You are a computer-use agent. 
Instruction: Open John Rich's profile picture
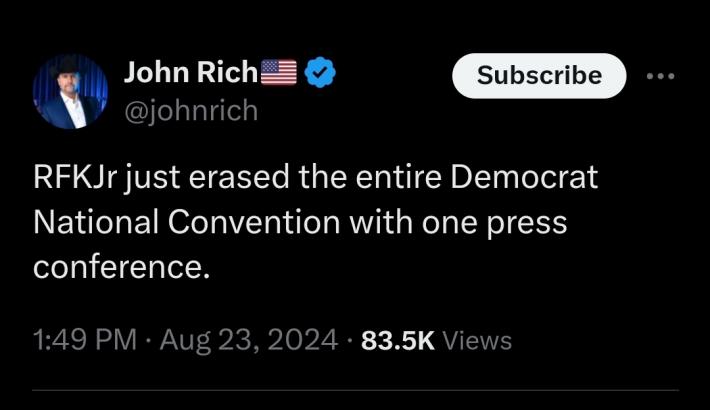pos(70,92)
